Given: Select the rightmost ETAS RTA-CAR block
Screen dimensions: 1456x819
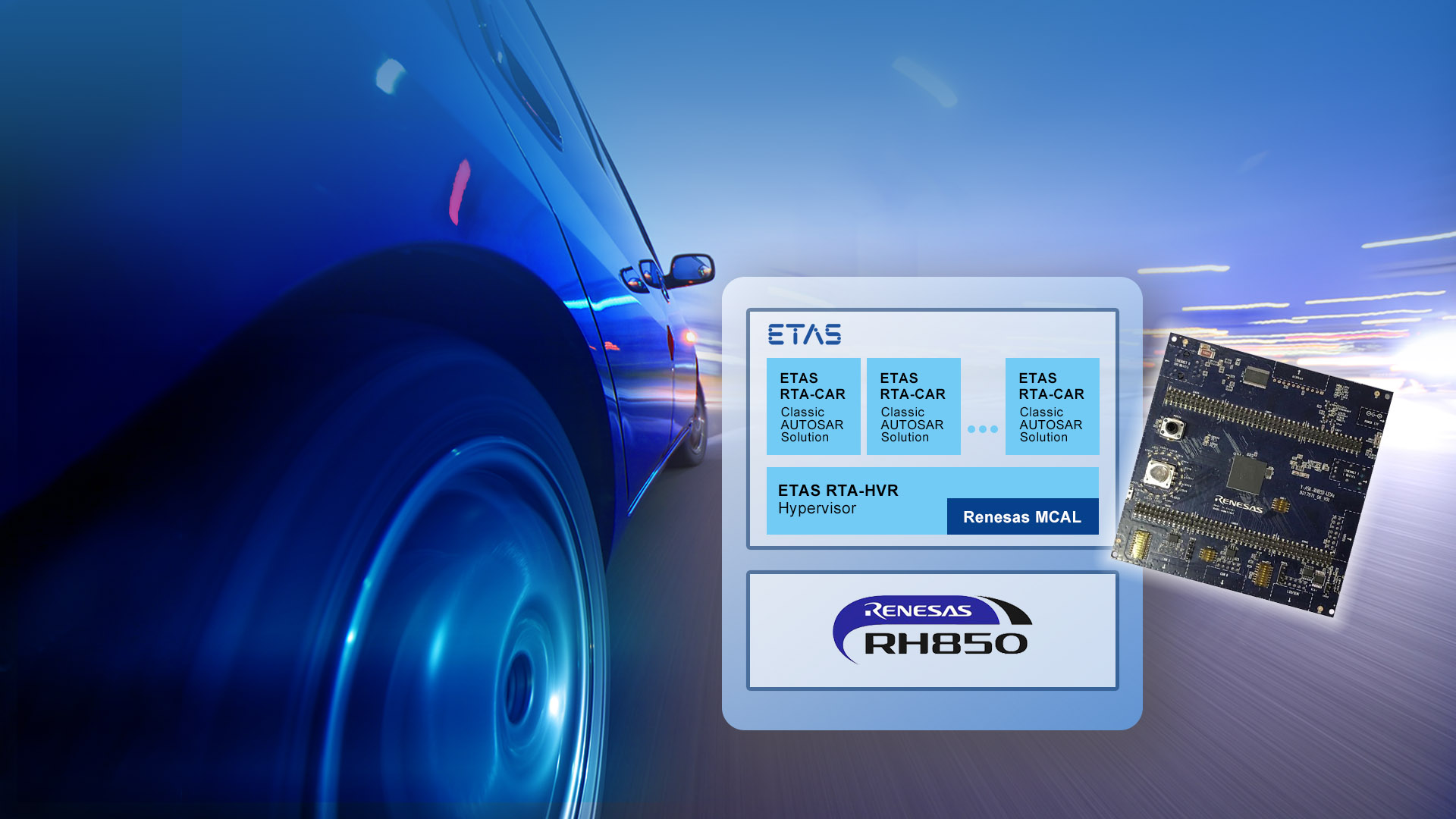Looking at the screenshot, I should 1053,406.
